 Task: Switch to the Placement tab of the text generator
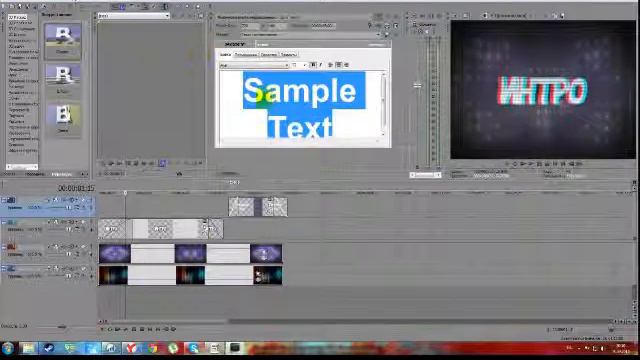coord(246,54)
